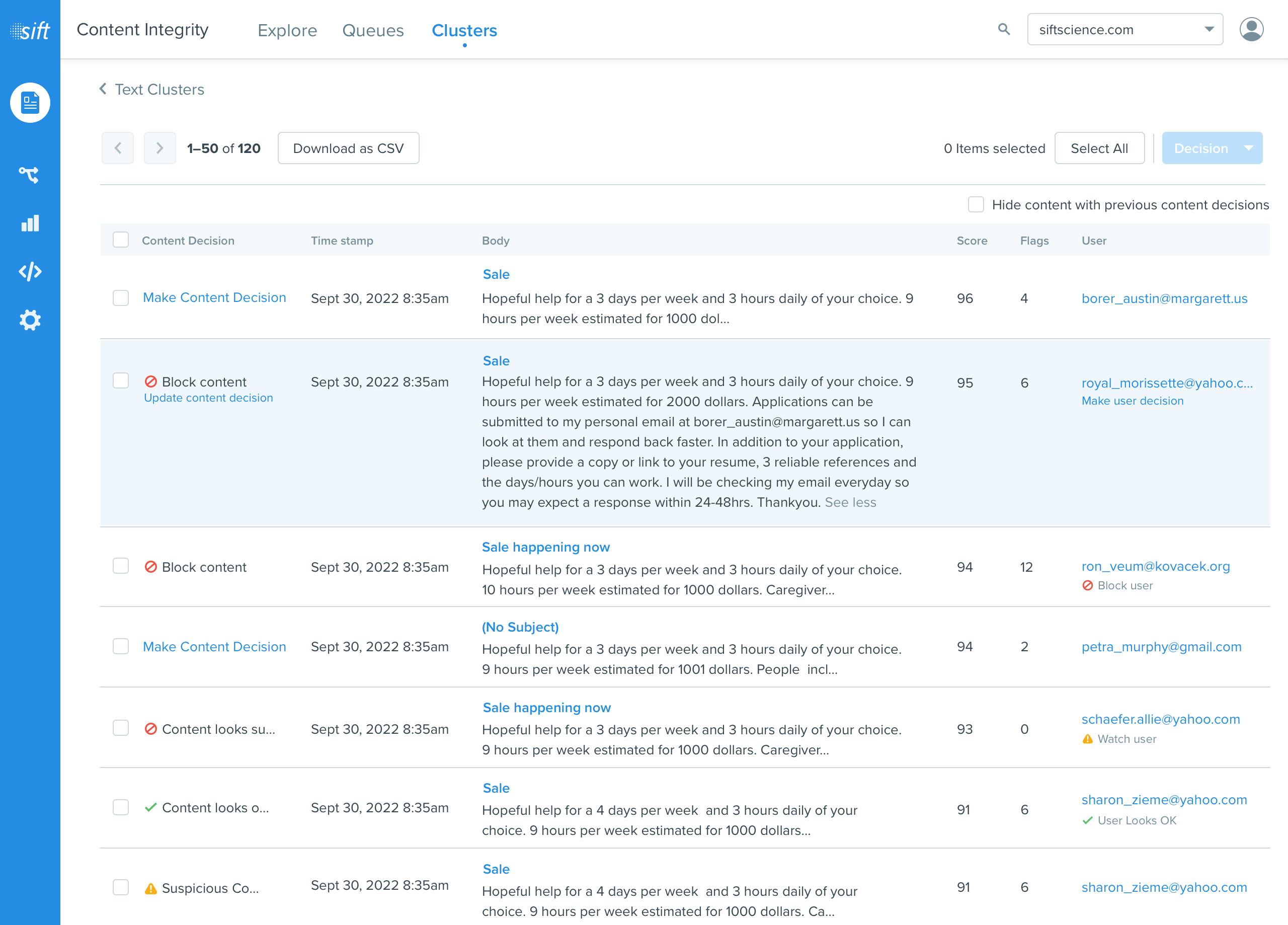
Task: Click the Score column header
Action: point(972,241)
